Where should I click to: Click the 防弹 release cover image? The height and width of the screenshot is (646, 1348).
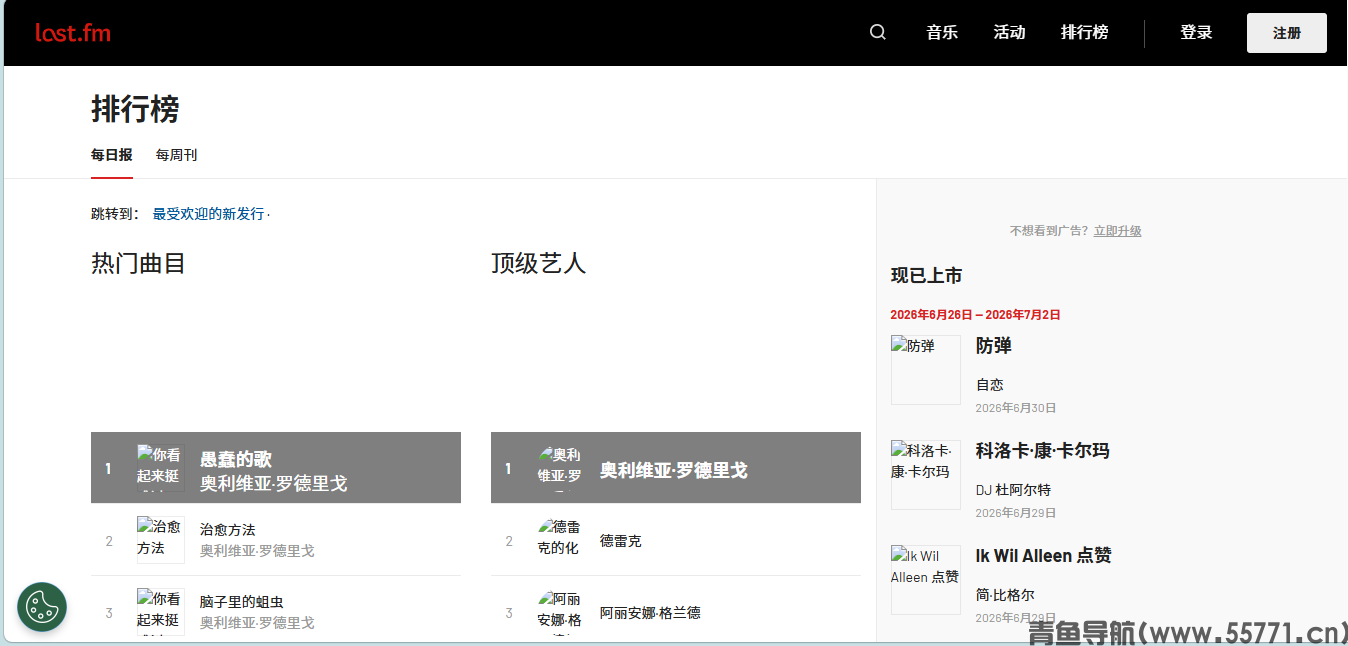926,370
